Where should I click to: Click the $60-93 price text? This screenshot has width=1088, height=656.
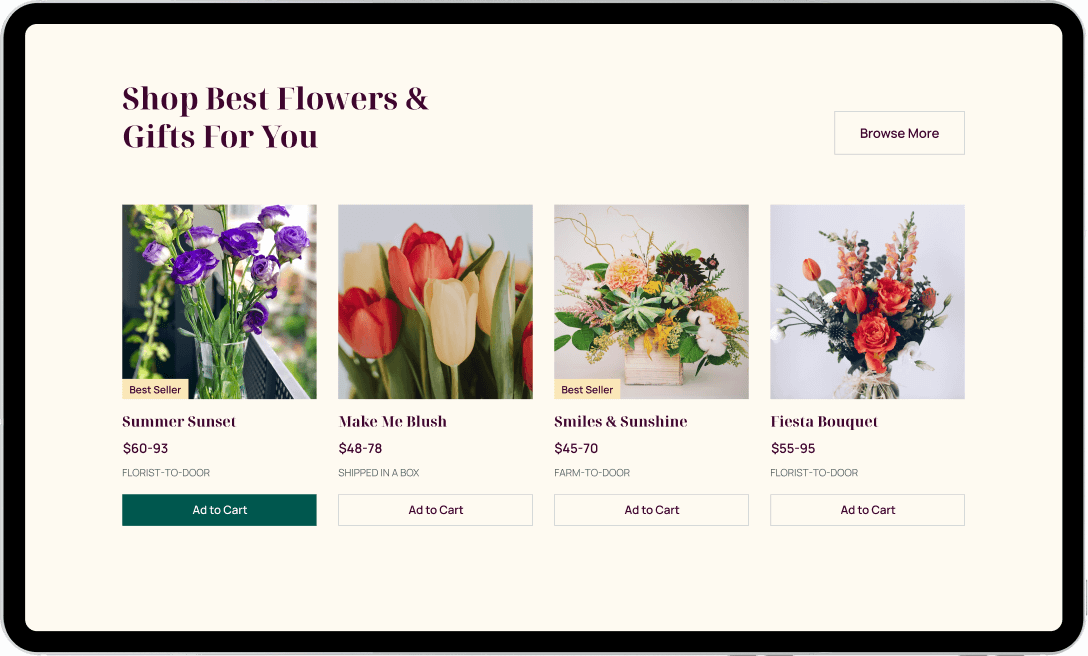click(x=145, y=448)
